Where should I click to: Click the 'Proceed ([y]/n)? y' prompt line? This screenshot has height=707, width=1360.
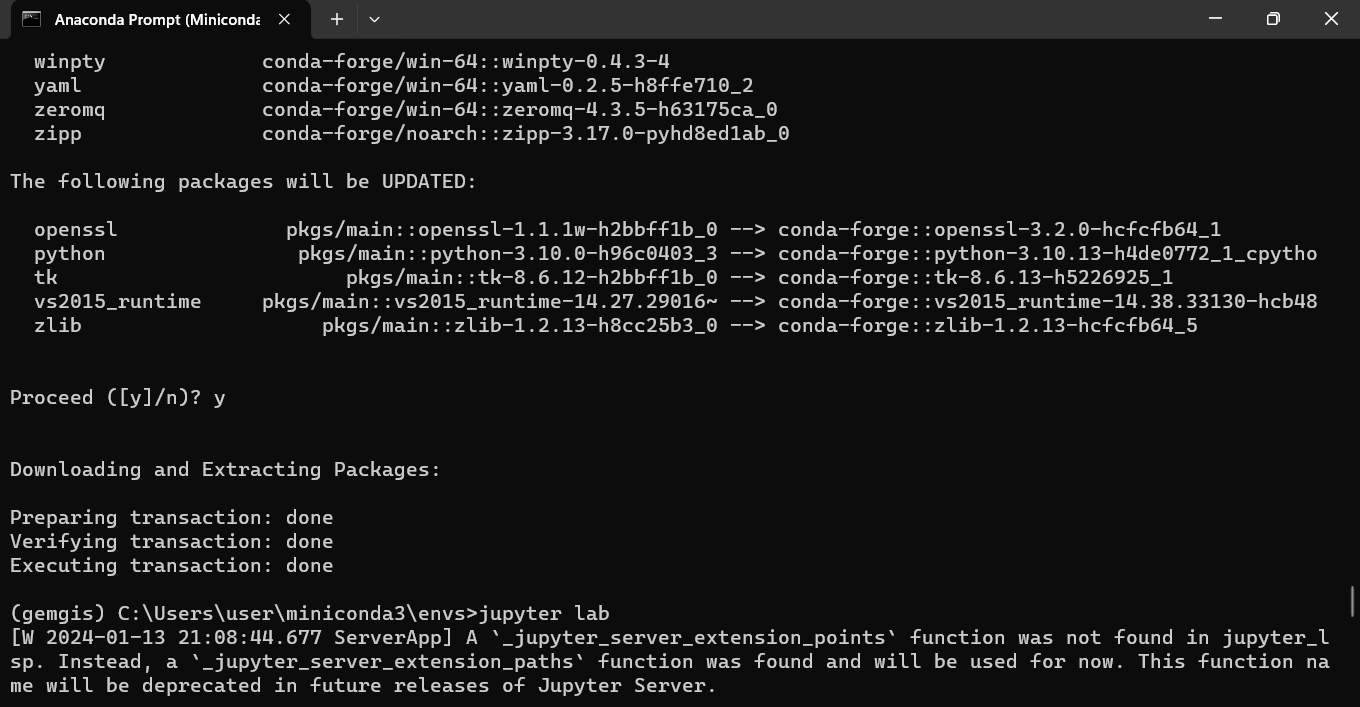[x=118, y=397]
